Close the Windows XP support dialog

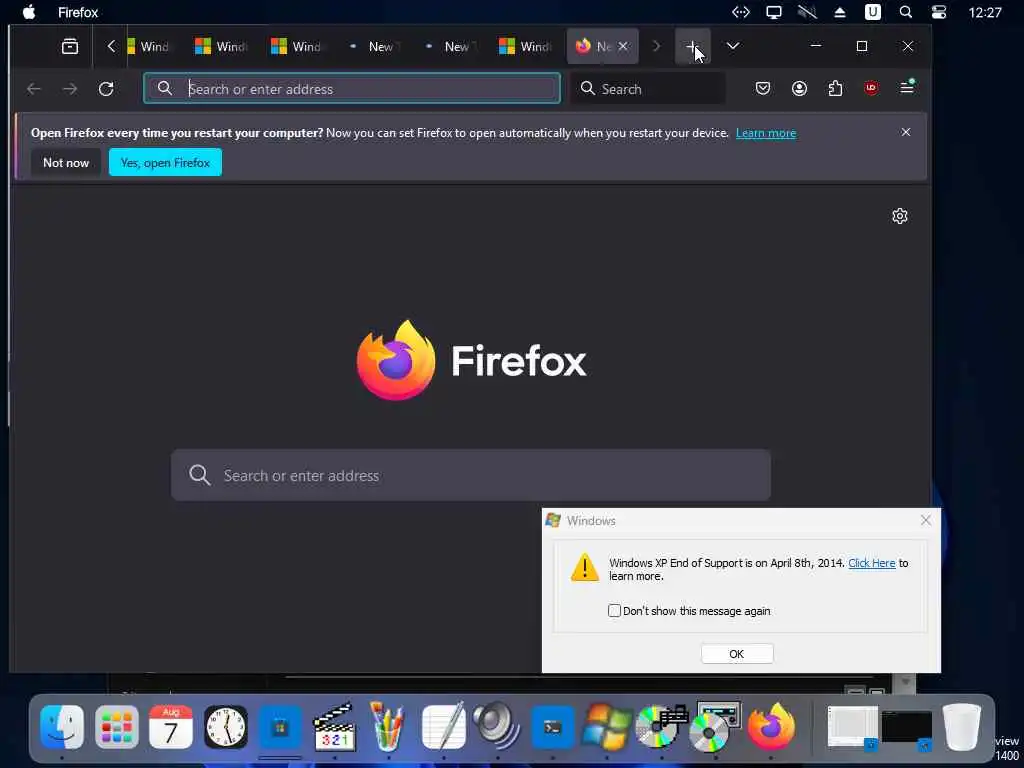[926, 520]
